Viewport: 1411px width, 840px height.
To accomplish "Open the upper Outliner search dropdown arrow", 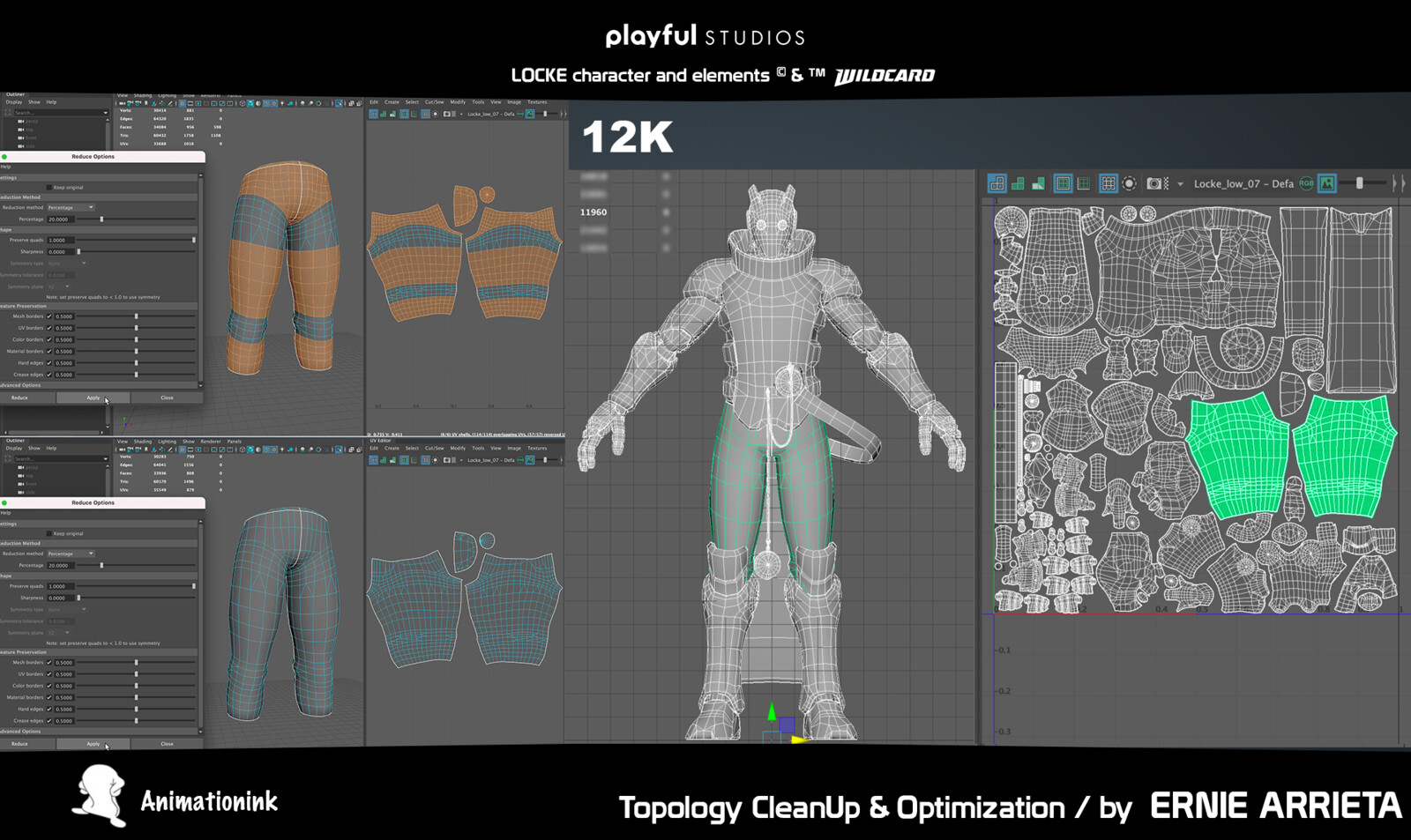I will coord(105,113).
